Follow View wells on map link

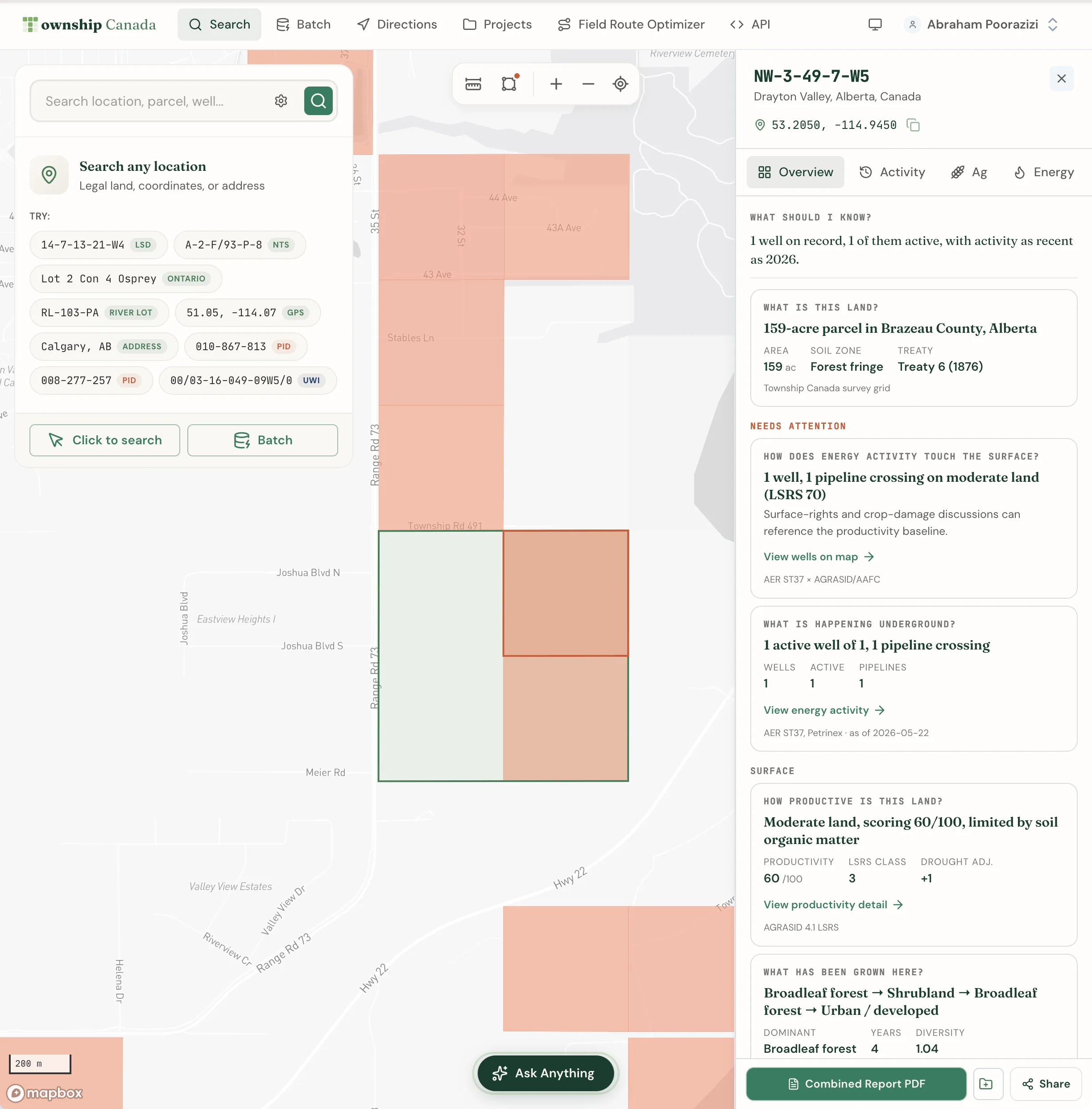(819, 557)
